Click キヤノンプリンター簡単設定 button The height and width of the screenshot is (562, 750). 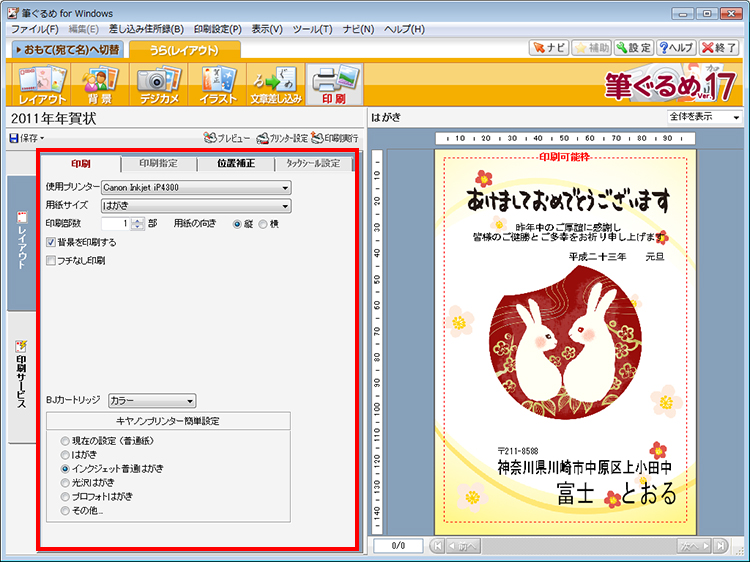point(168,421)
